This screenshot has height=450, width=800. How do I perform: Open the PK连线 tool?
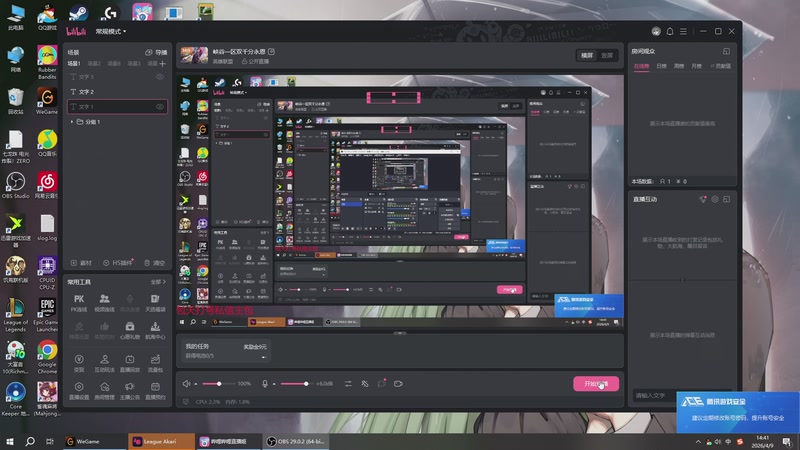(79, 303)
